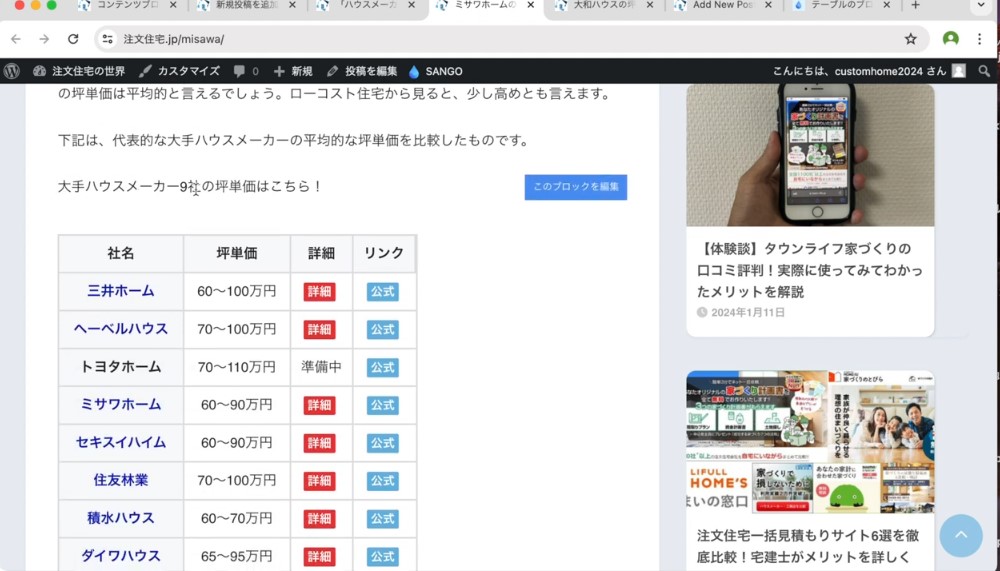Open カスタマイズ in the admin bar

(179, 71)
